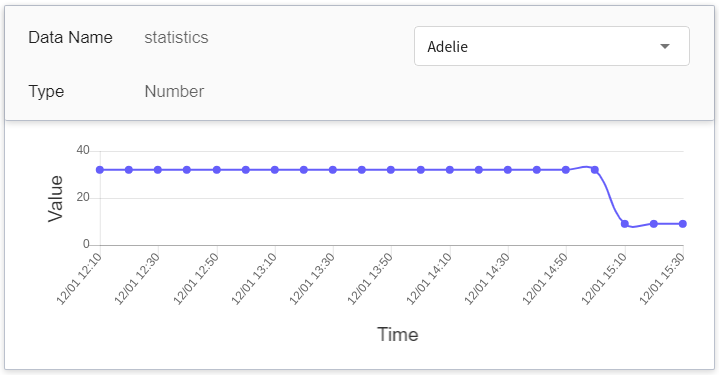The width and height of the screenshot is (719, 375).
Task: Click the data point at 12/01 15:10
Action: tap(625, 224)
